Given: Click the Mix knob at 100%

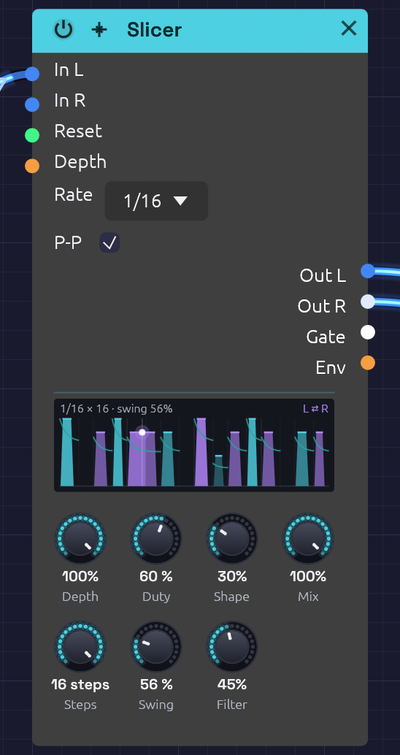Looking at the screenshot, I should point(308,538).
